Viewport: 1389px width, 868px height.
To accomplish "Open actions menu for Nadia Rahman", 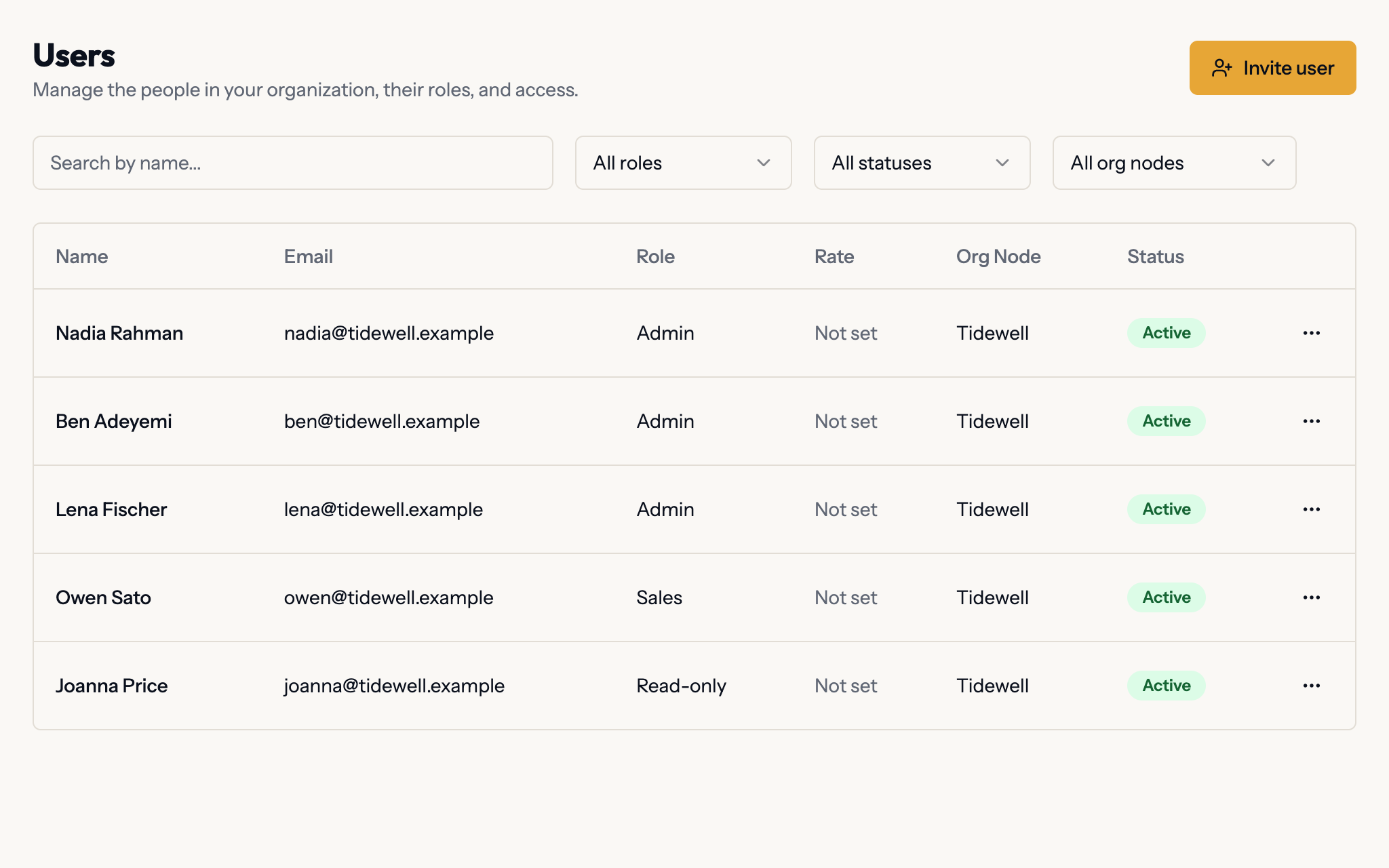I will 1311,333.
